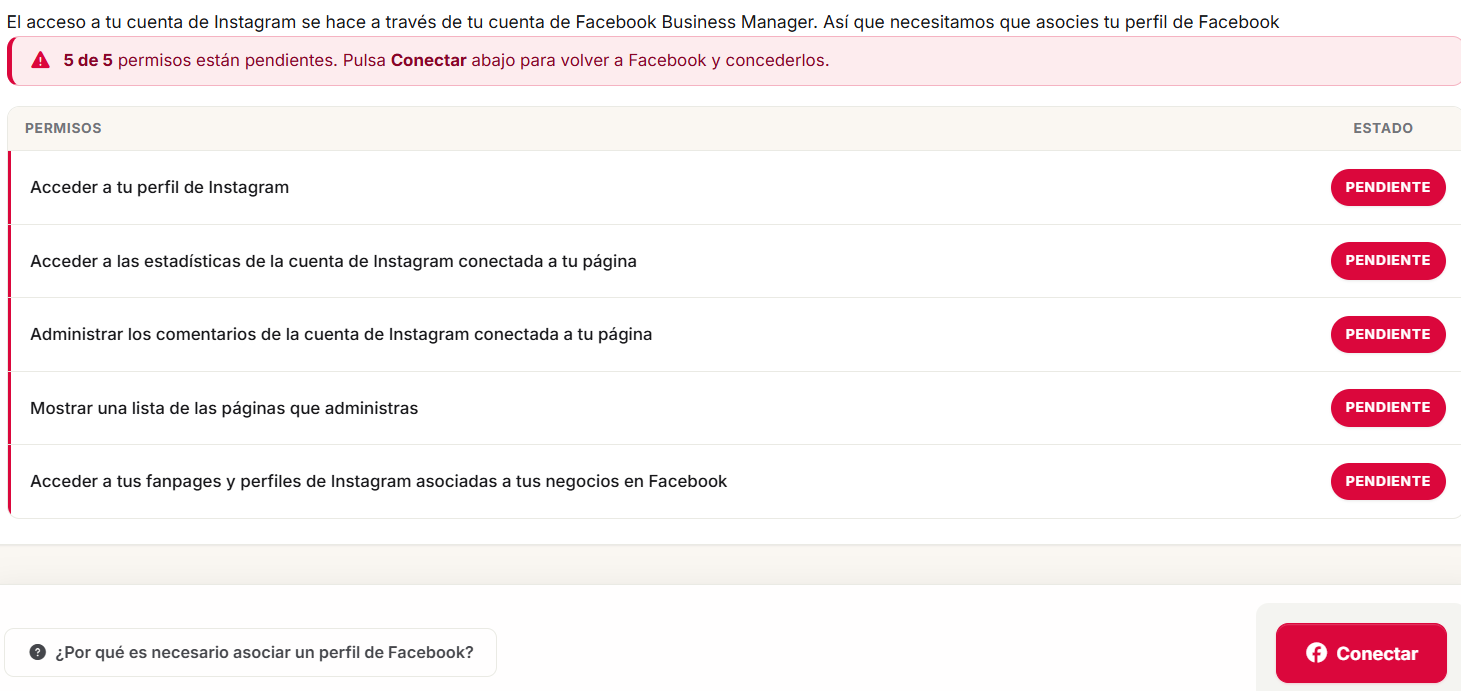1461x691 pixels.
Task: Click the red warning triangle icon
Action: pos(40,60)
